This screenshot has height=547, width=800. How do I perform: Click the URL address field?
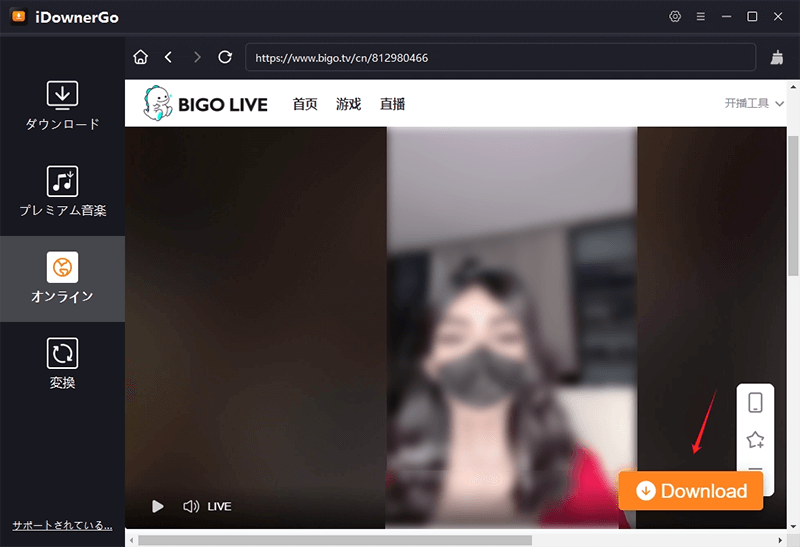[x=501, y=57]
